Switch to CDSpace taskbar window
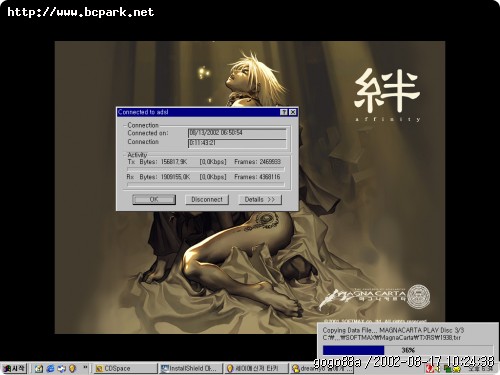500x375 pixels. pyautogui.click(x=125, y=368)
